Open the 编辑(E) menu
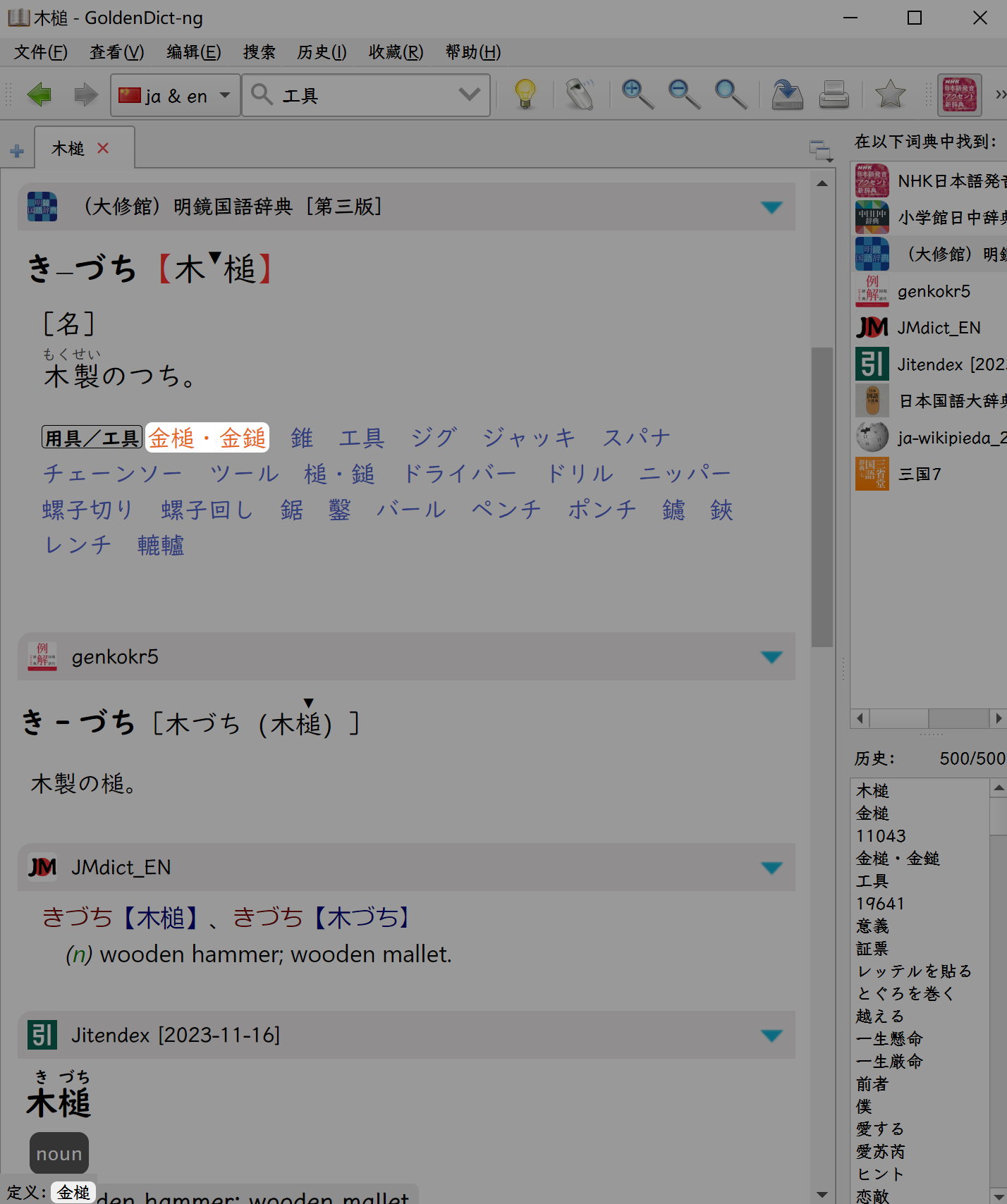 click(x=193, y=52)
